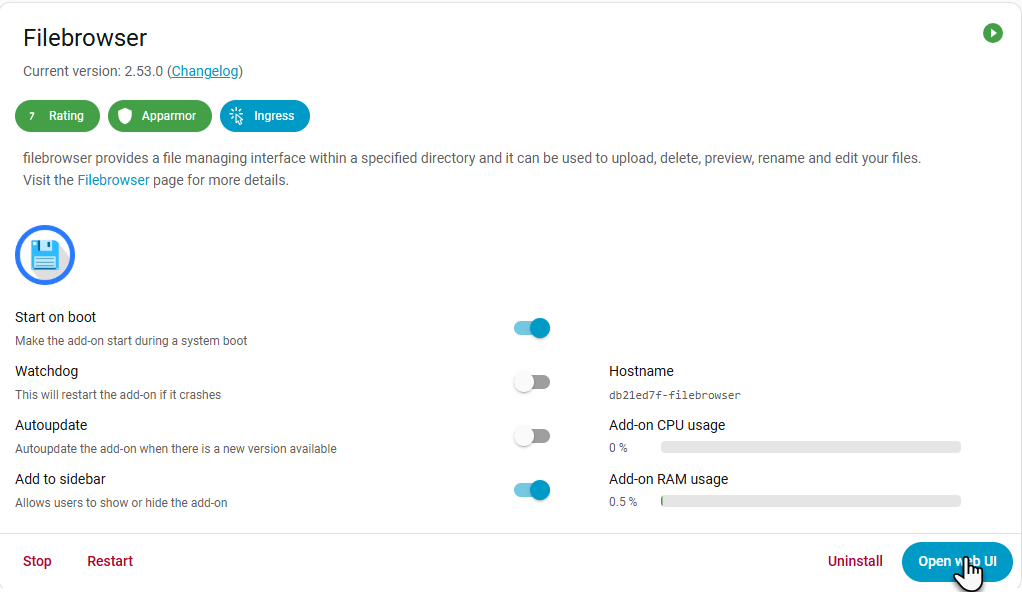Disable Start on boot
The width and height of the screenshot is (1022, 592).
click(531, 328)
